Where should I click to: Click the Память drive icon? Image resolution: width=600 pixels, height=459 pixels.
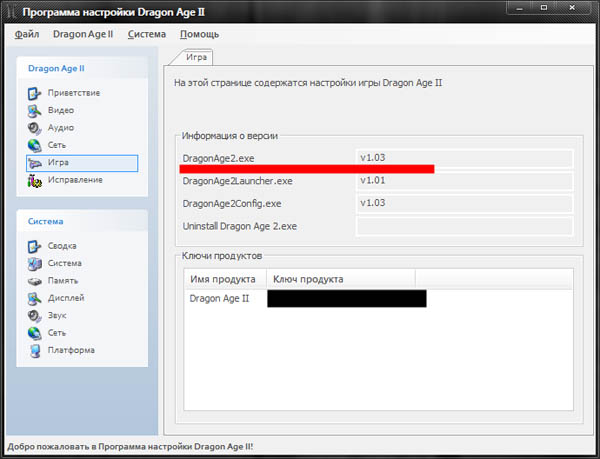point(34,281)
